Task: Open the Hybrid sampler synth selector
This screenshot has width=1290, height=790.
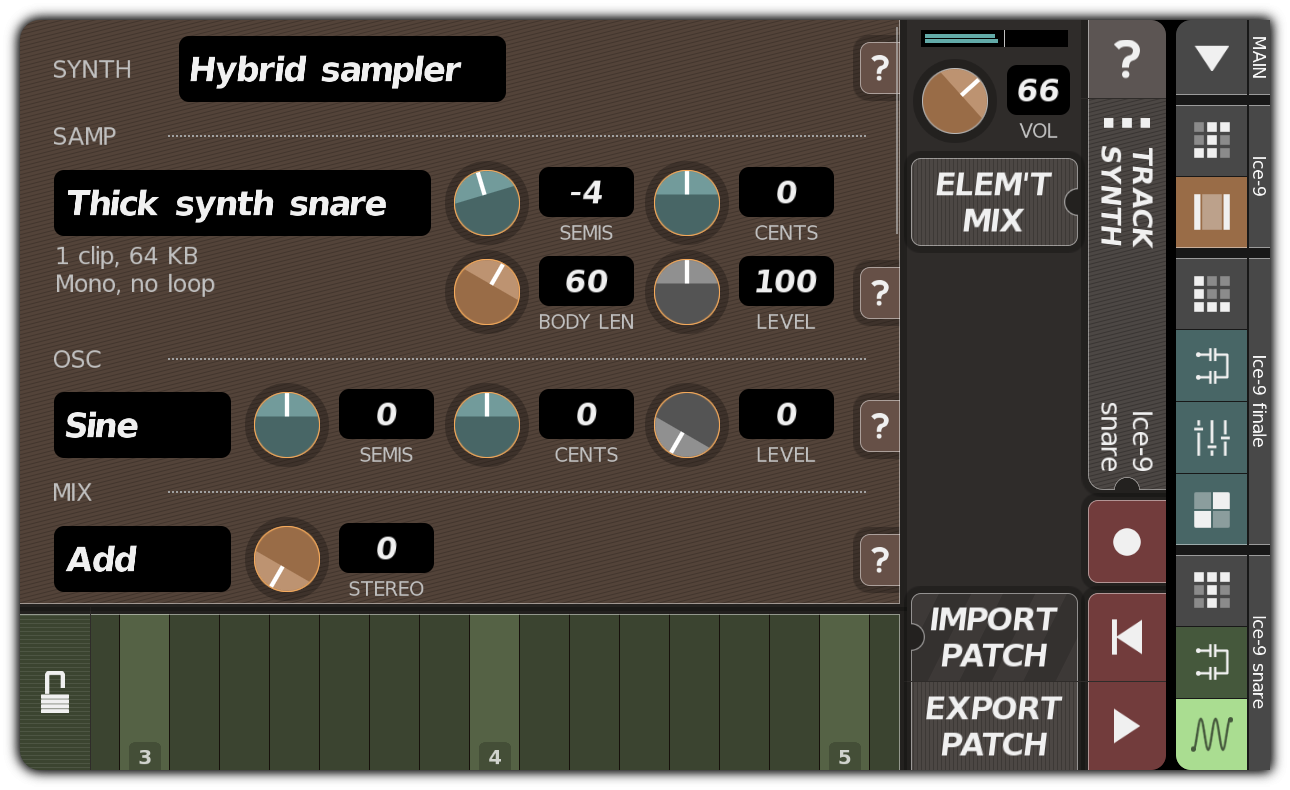Action: point(342,69)
